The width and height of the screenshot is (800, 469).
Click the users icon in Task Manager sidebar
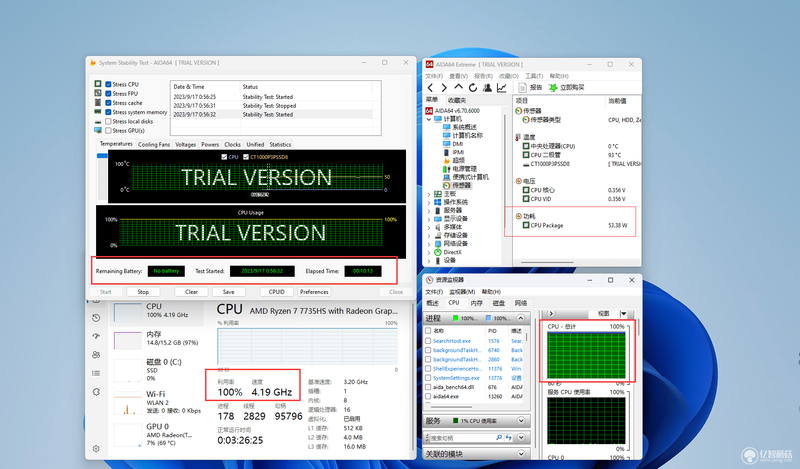[96, 355]
